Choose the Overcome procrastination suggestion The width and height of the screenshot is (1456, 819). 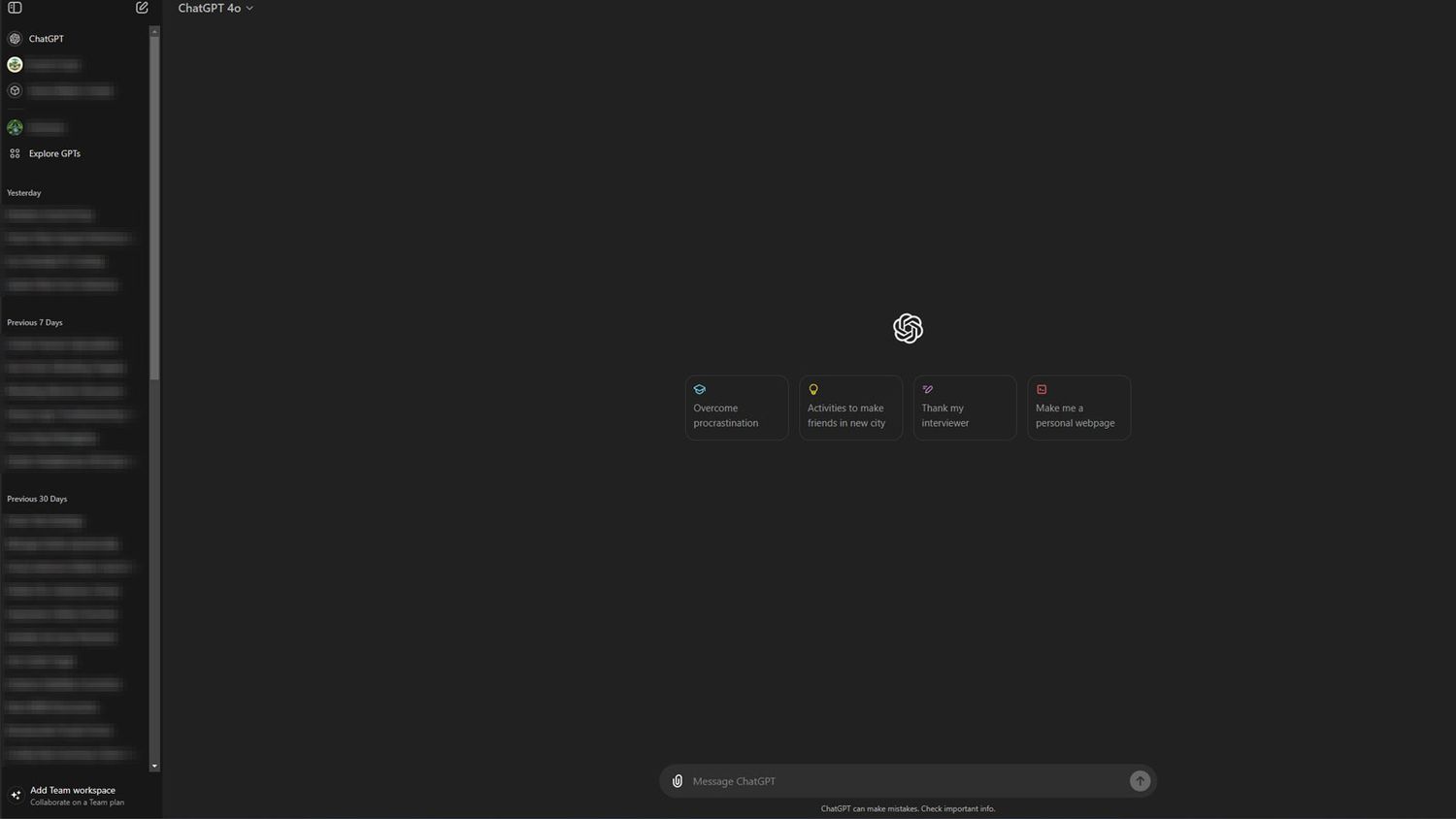737,408
